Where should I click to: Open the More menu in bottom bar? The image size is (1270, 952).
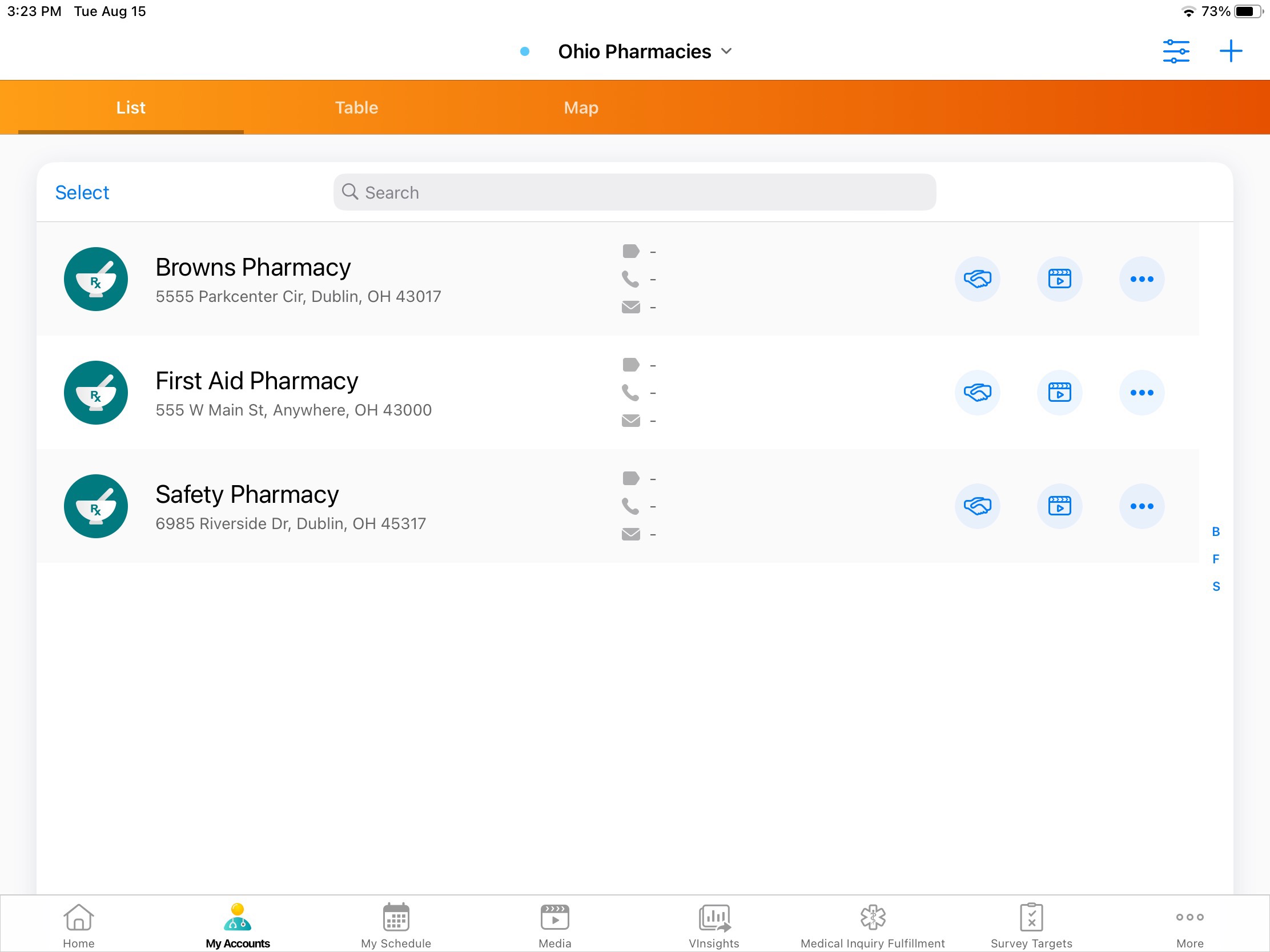(1189, 925)
